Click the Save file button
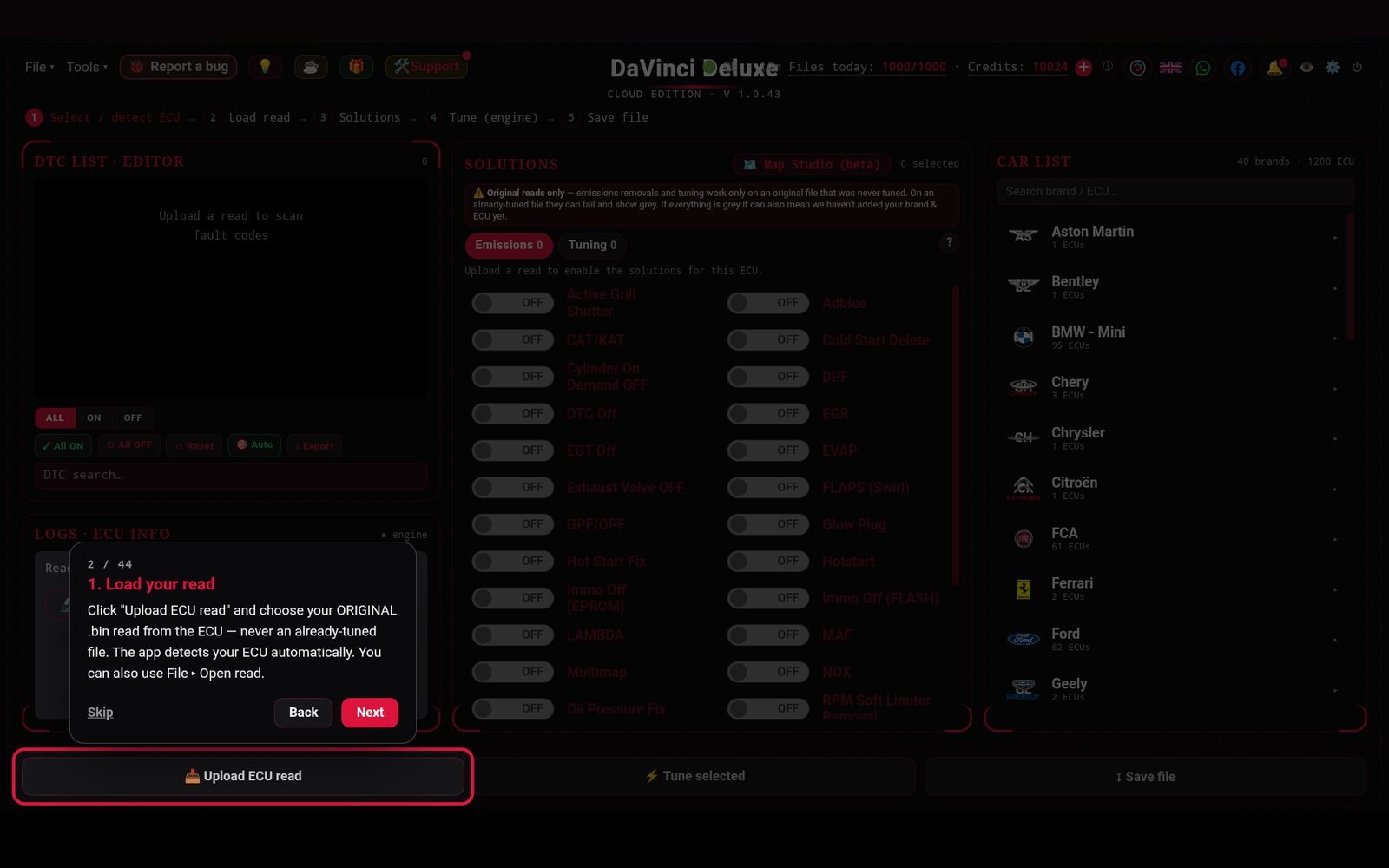The width and height of the screenshot is (1389, 868). [1146, 777]
